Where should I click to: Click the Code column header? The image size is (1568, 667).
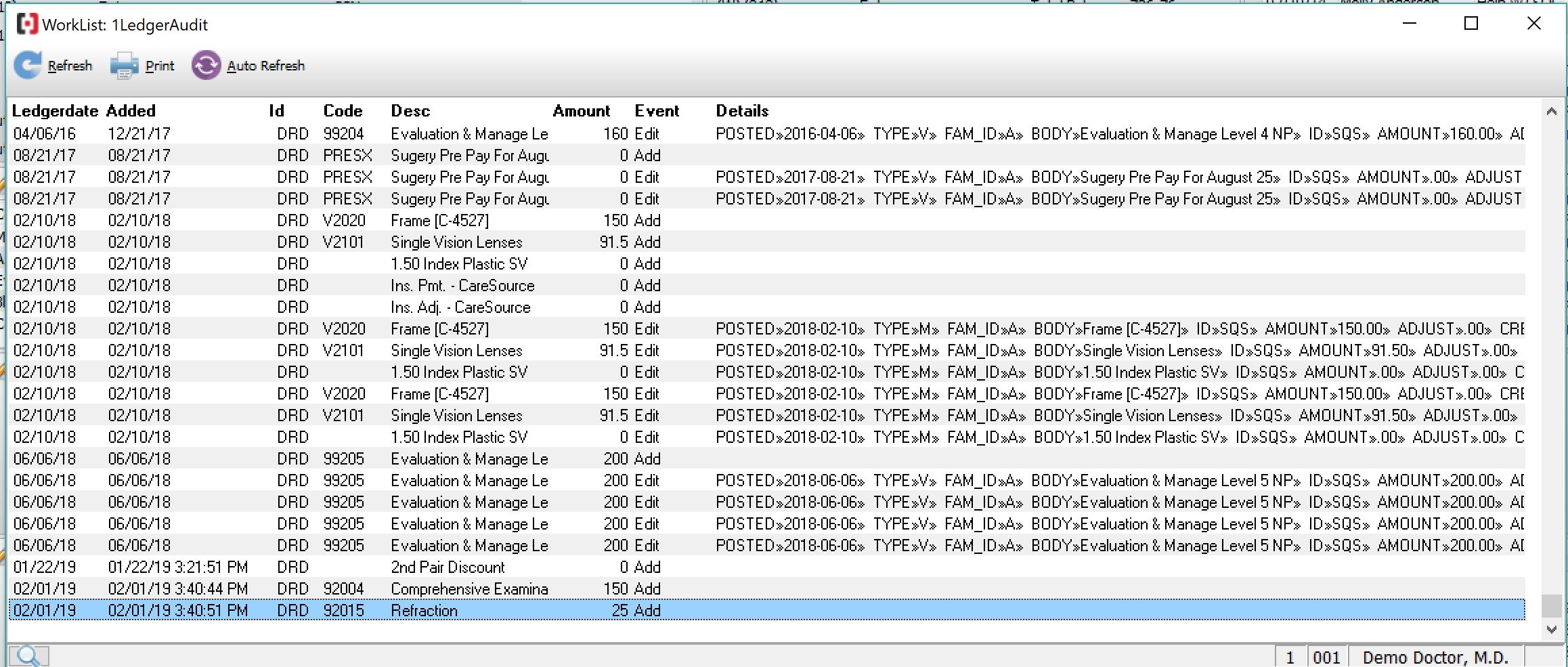tap(343, 111)
